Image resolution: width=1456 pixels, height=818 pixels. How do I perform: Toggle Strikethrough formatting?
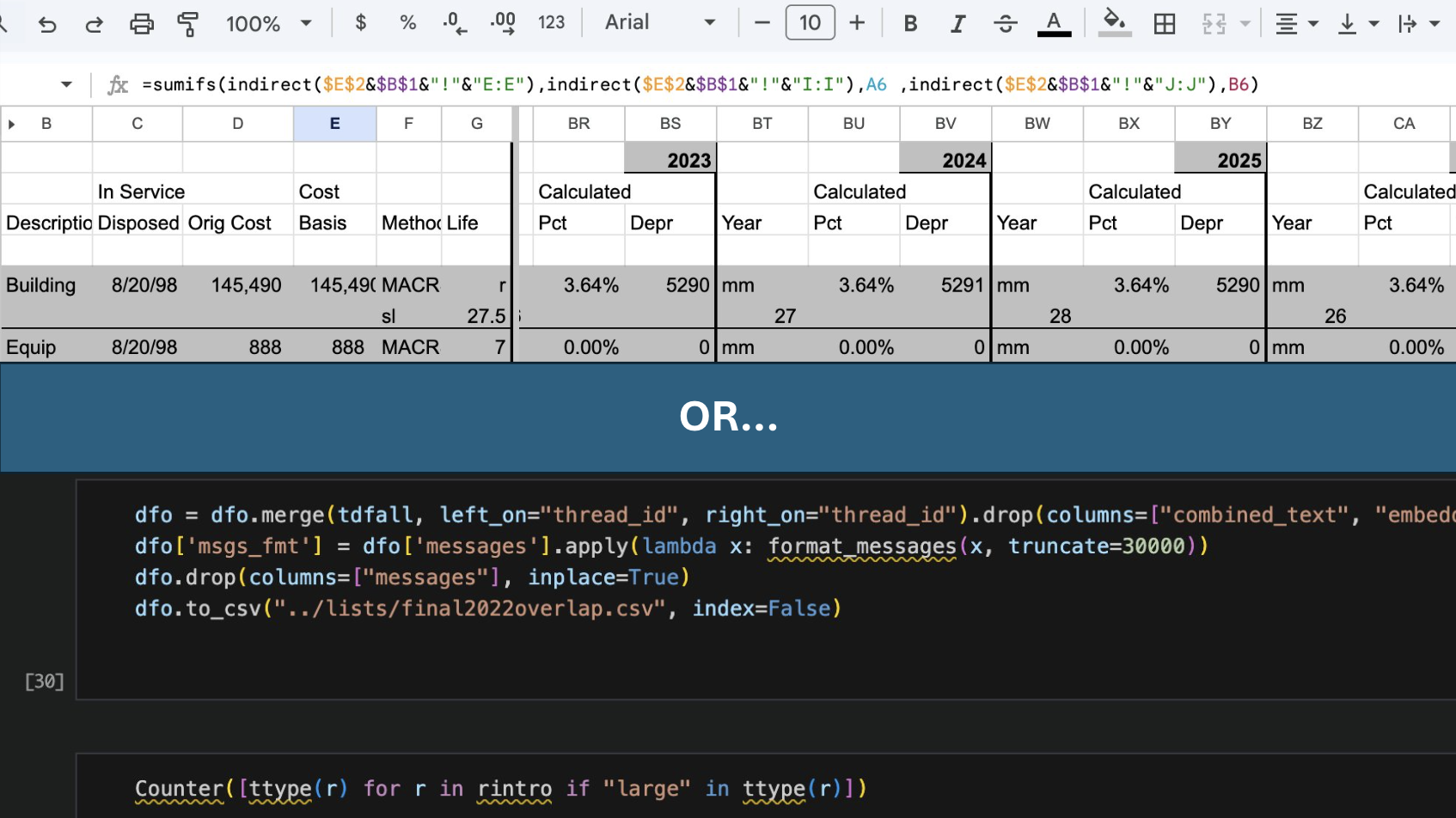click(1005, 23)
